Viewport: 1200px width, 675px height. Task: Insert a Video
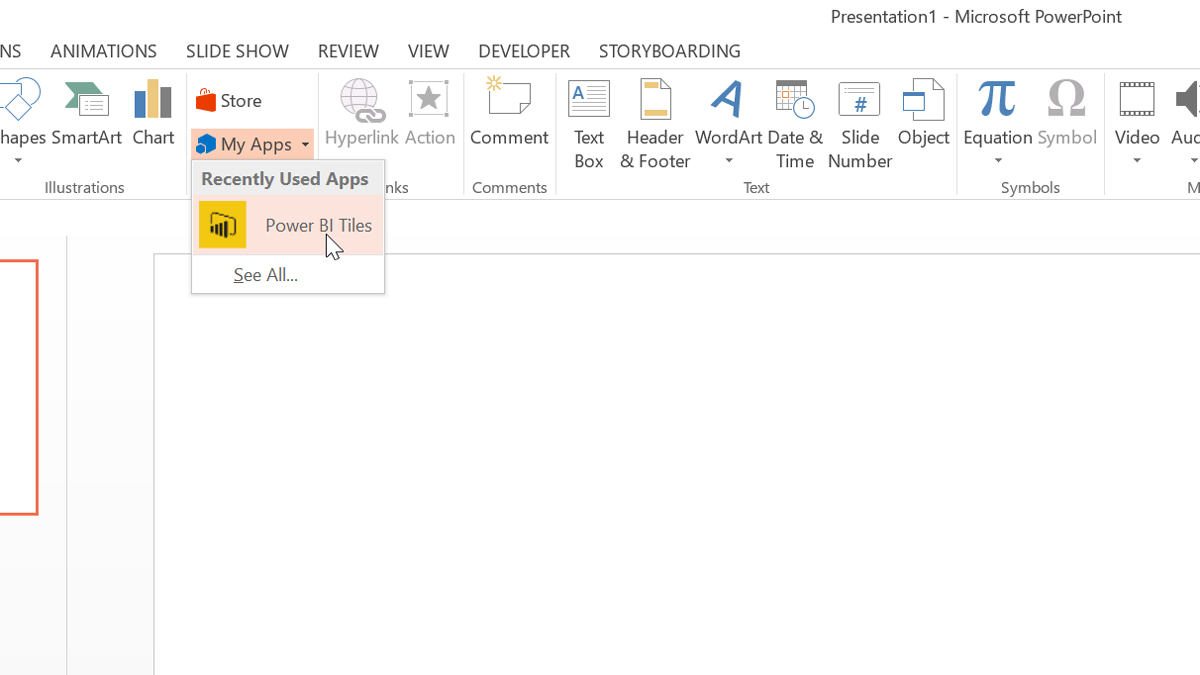point(1137,114)
